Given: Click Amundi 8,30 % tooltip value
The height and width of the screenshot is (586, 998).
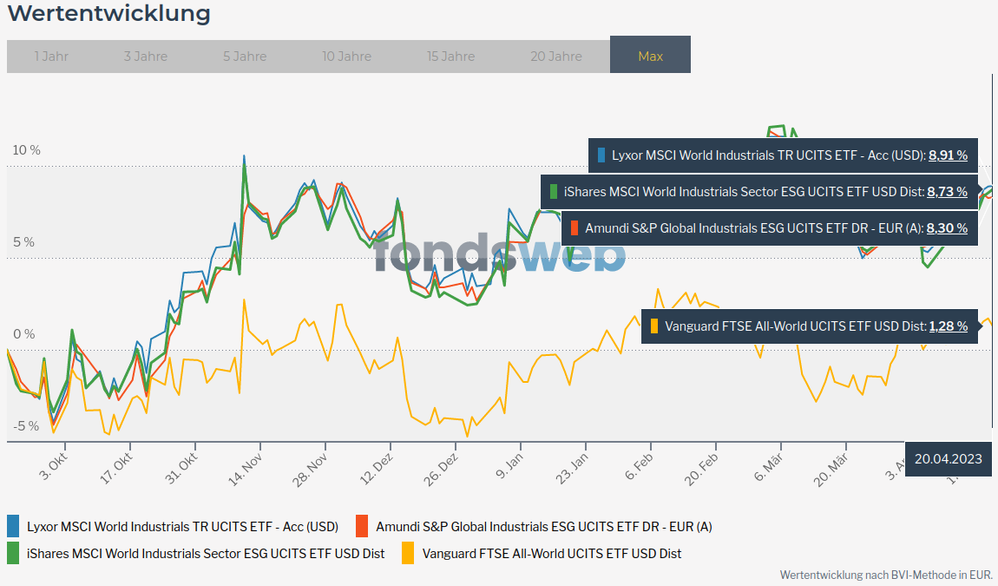Looking at the screenshot, I should tap(947, 228).
